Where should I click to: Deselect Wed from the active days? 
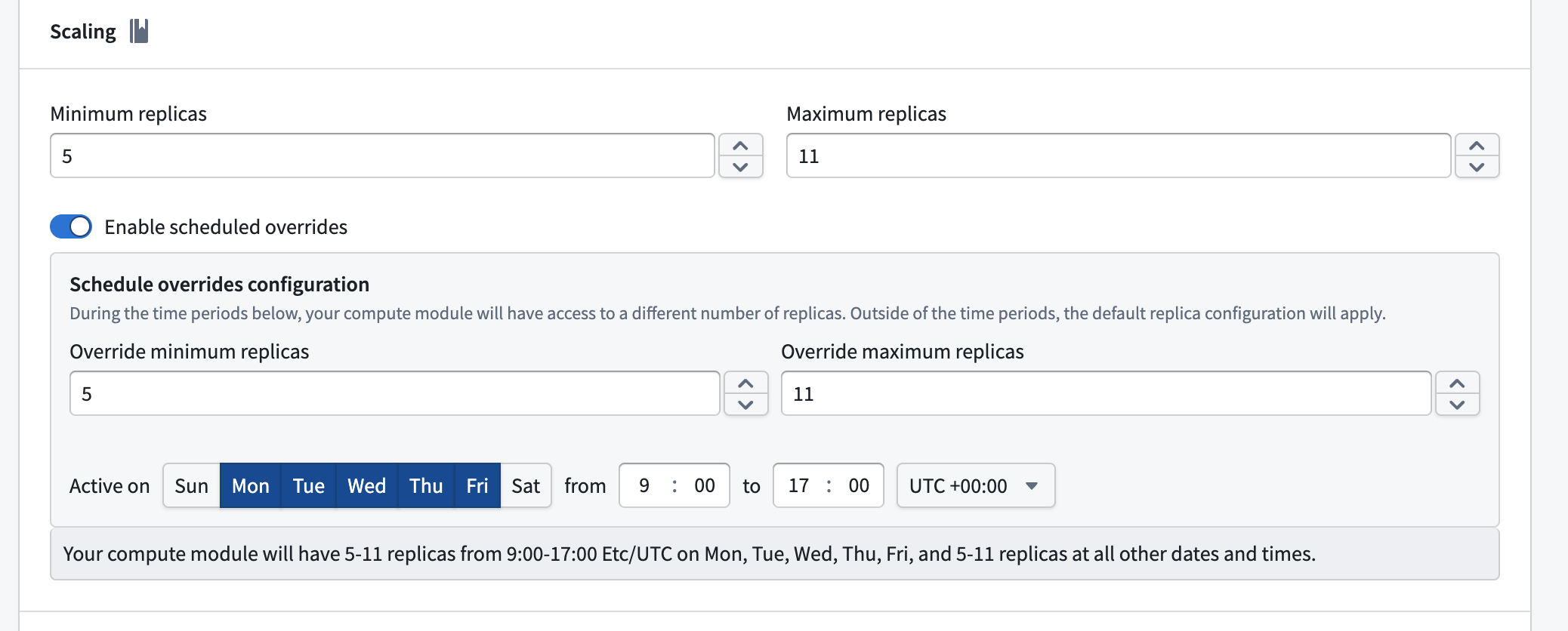coord(366,486)
